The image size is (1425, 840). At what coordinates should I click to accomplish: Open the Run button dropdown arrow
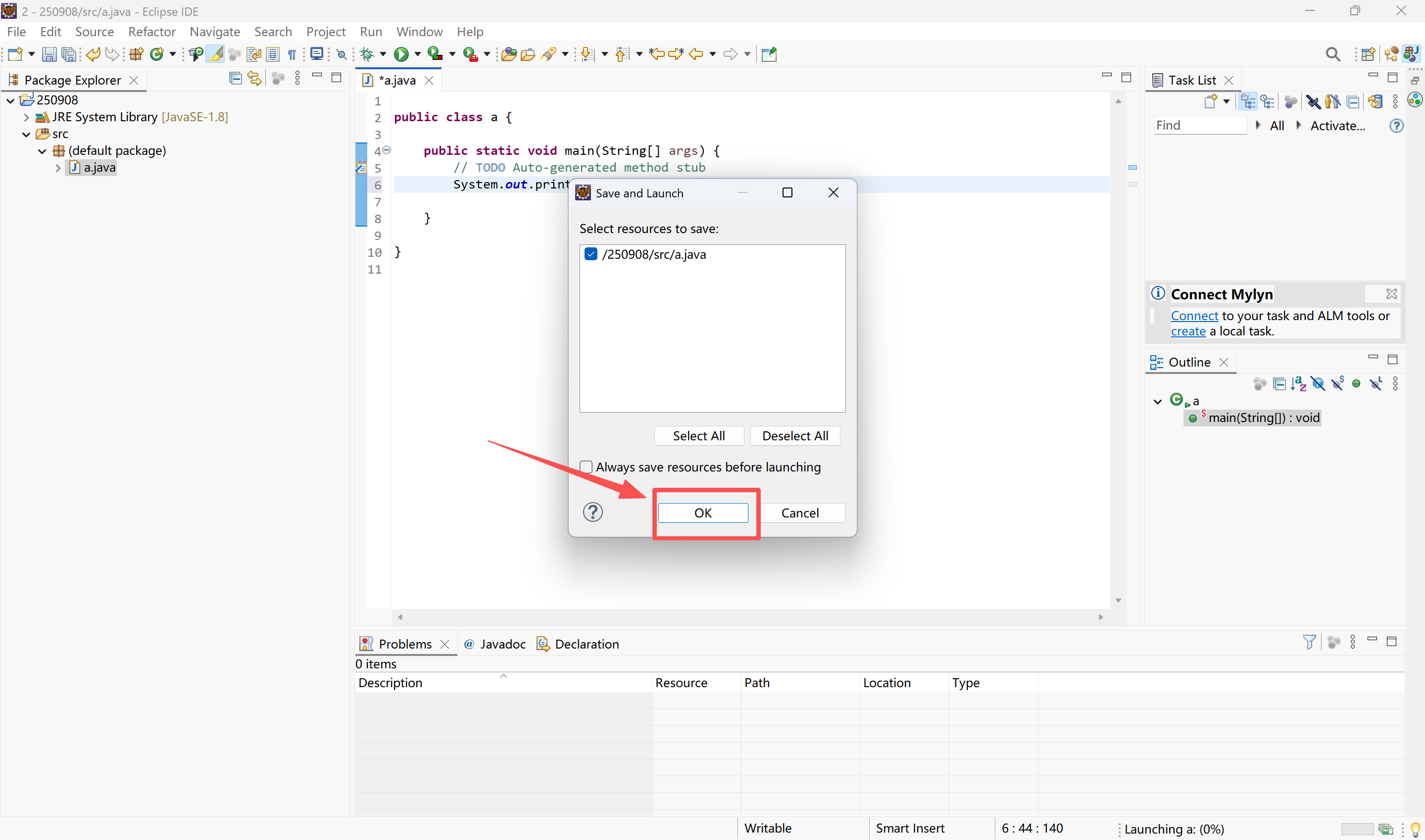(x=417, y=54)
